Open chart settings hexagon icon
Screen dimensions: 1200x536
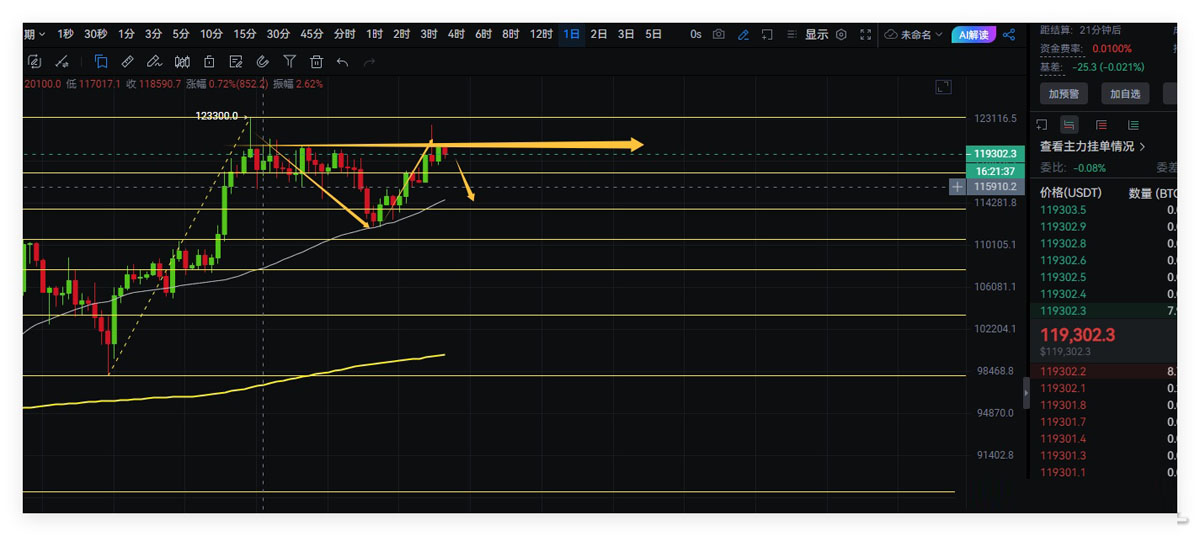coord(841,34)
